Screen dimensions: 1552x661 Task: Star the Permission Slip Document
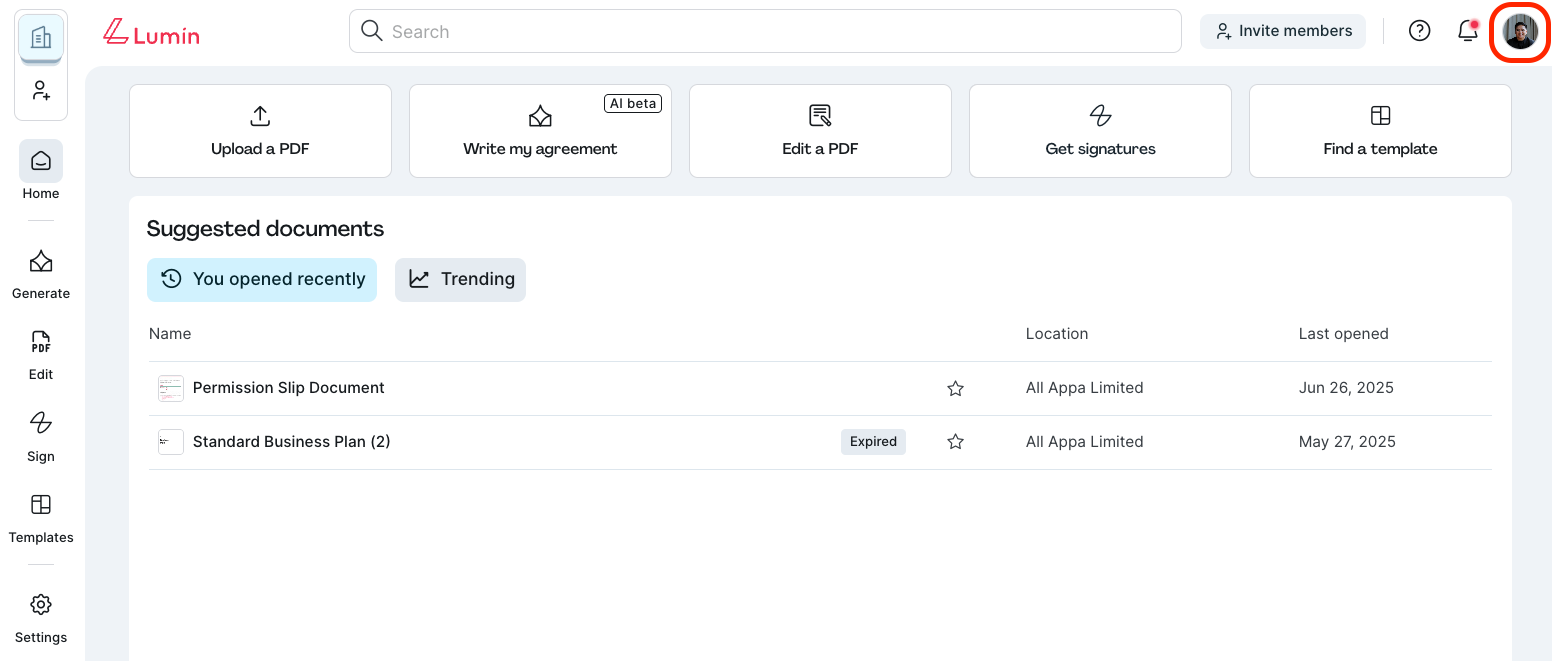(x=955, y=388)
